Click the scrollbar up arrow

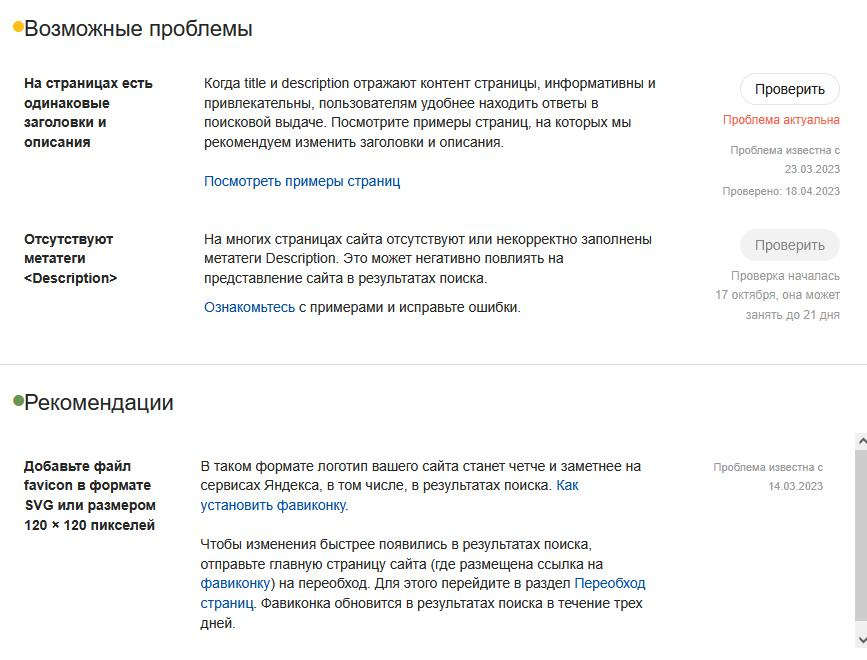[860, 441]
